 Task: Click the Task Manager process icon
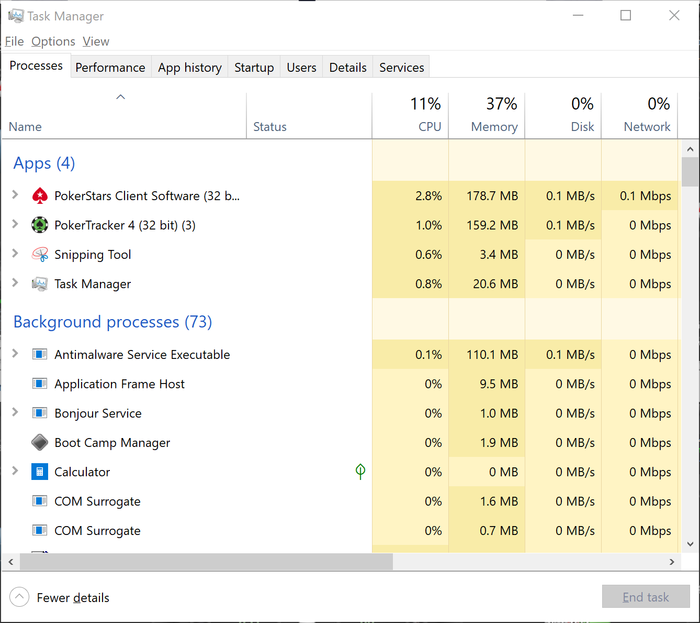click(40, 284)
